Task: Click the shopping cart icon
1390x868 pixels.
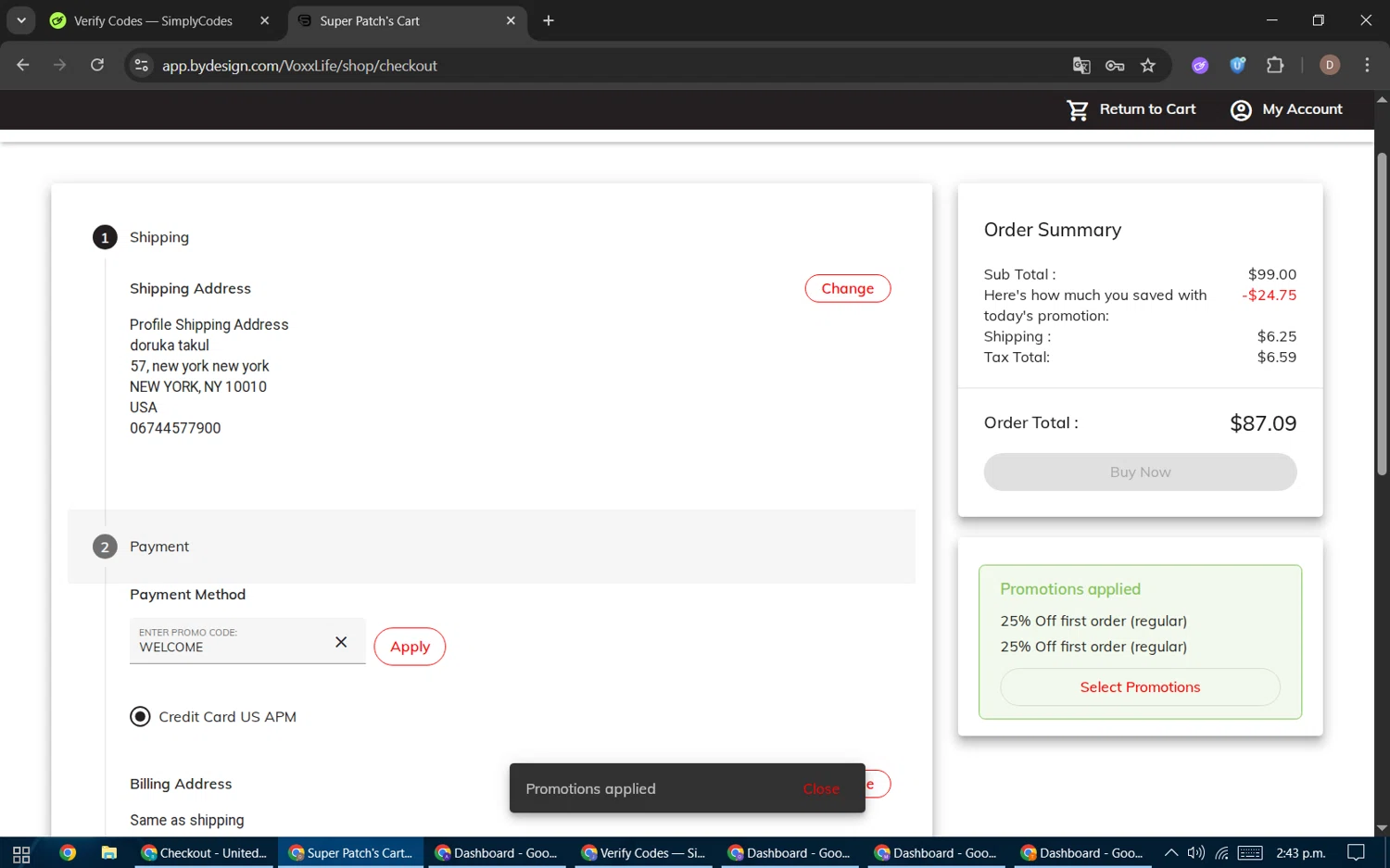Action: pos(1078,109)
